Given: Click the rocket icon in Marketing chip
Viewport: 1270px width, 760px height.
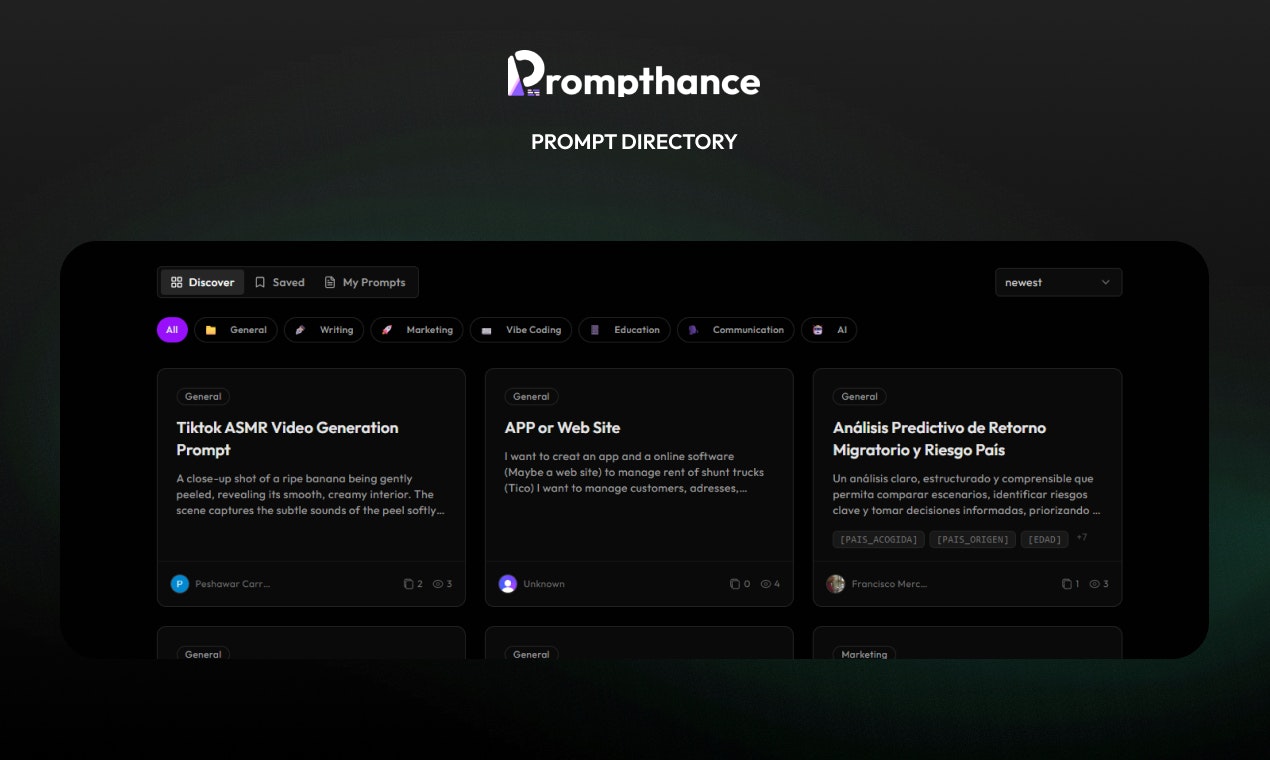Looking at the screenshot, I should [387, 330].
